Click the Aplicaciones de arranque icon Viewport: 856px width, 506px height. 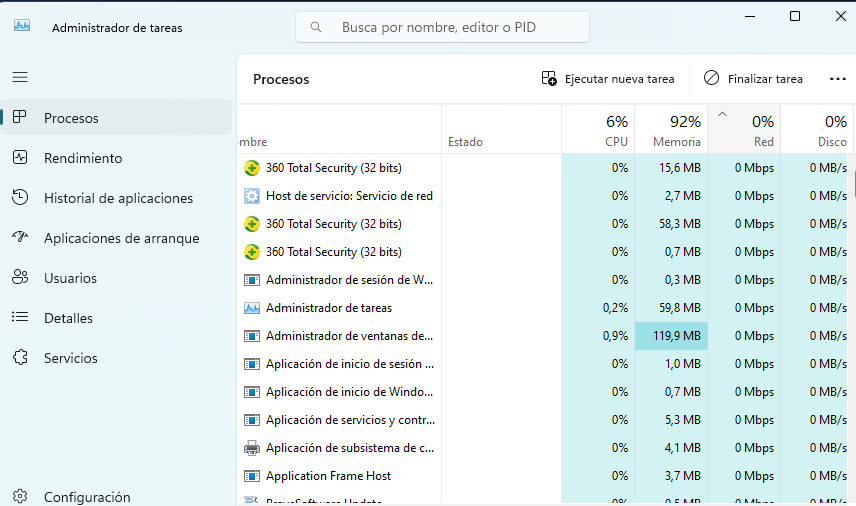click(x=20, y=237)
